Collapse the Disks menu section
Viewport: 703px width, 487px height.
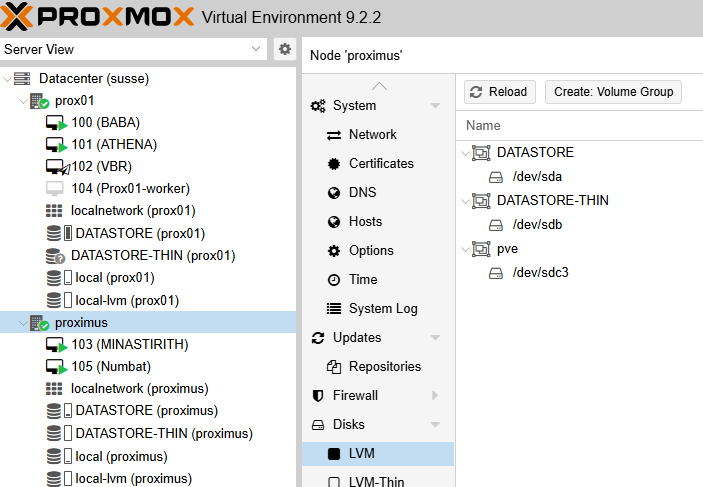tap(435, 425)
